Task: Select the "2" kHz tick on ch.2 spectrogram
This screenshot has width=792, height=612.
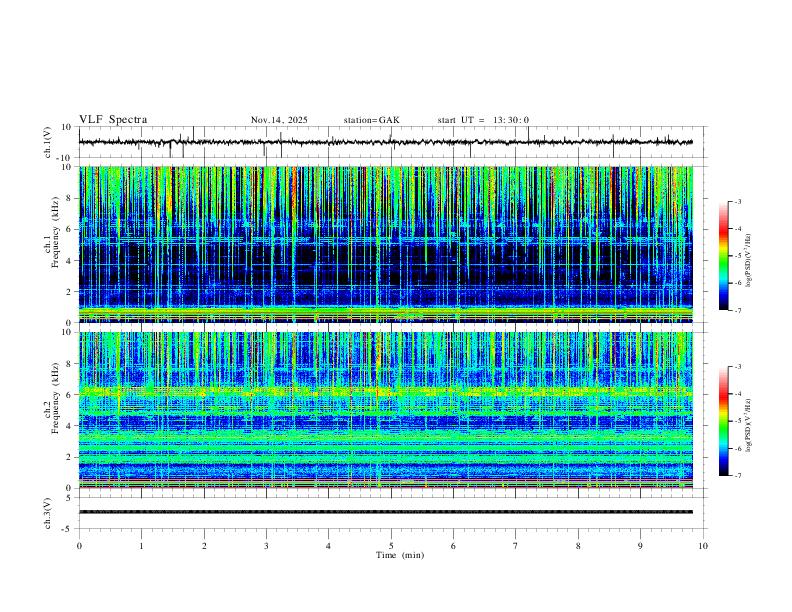Action: [70, 457]
